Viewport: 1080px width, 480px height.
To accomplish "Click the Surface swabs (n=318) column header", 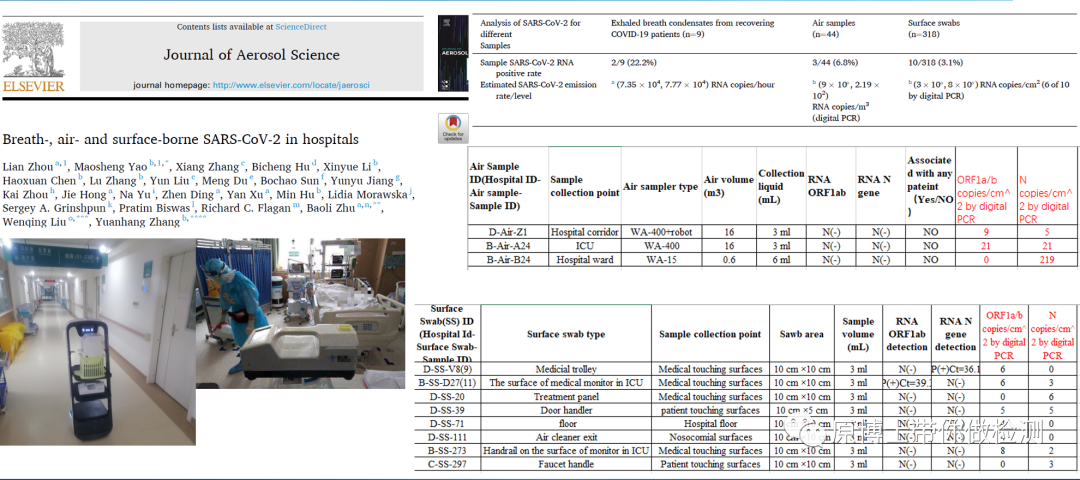I will click(x=934, y=28).
